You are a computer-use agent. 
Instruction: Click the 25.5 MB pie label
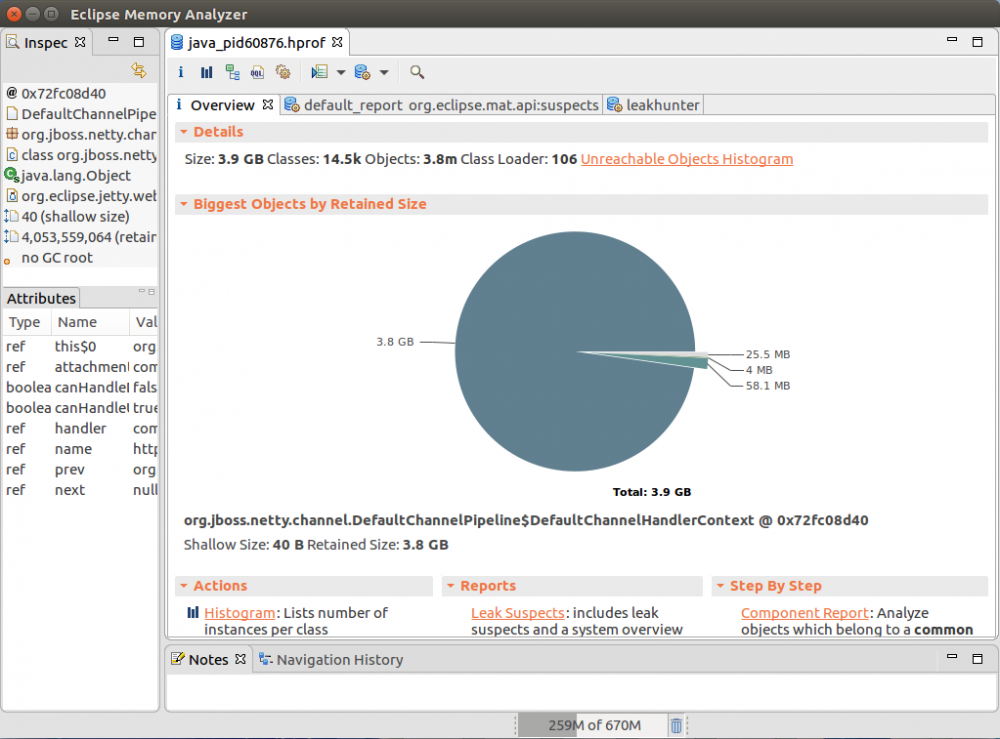tap(768, 355)
